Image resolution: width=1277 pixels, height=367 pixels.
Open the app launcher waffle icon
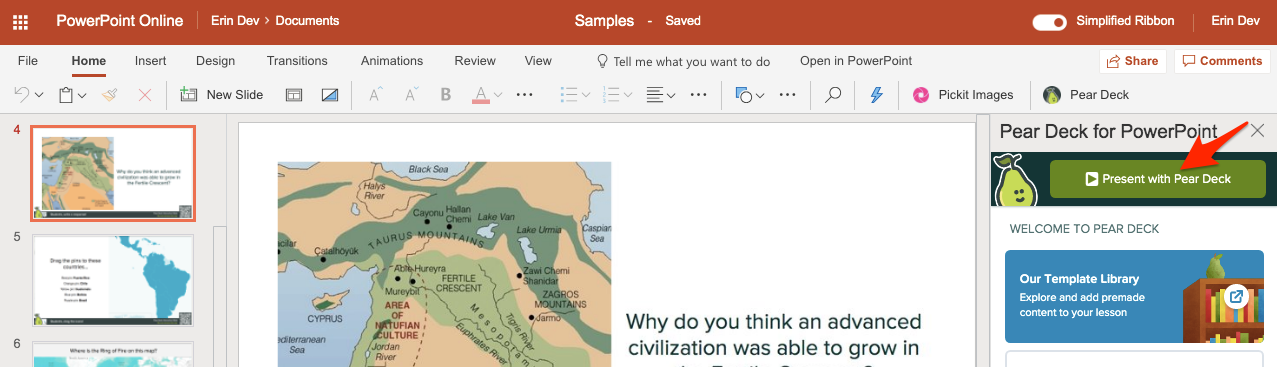coord(20,21)
